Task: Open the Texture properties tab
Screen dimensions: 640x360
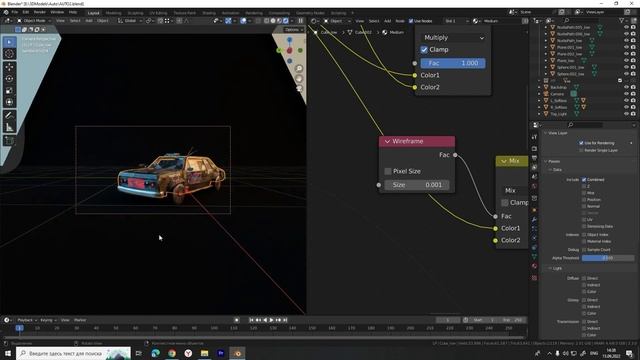Action: point(534,278)
